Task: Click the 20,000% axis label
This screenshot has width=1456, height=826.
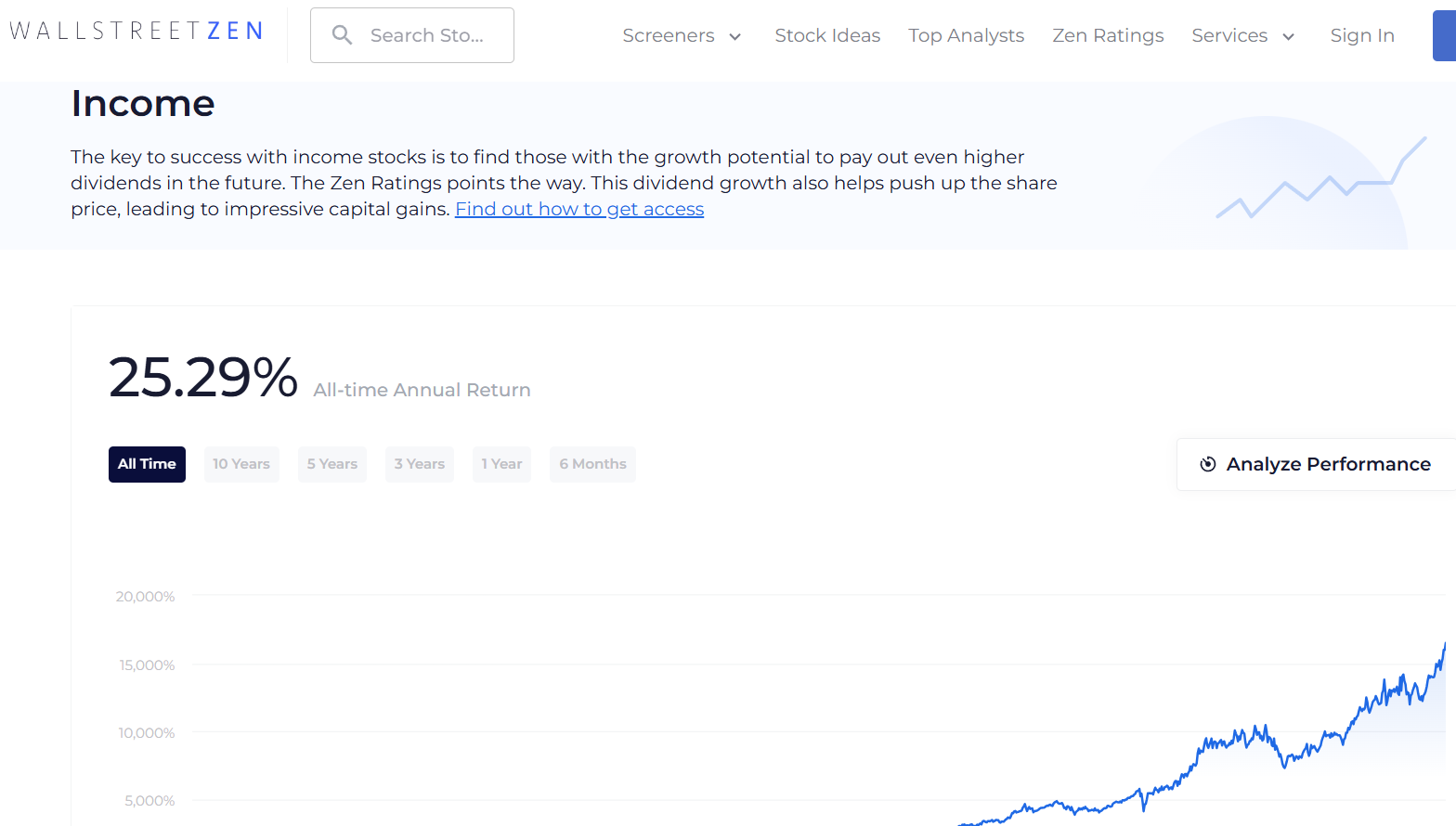Action: point(145,596)
